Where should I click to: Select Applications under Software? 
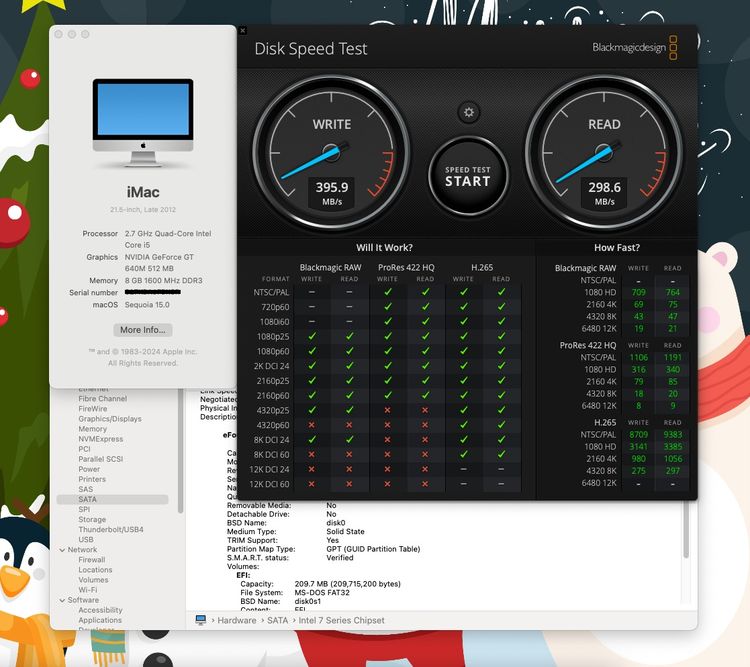pyautogui.click(x=100, y=620)
